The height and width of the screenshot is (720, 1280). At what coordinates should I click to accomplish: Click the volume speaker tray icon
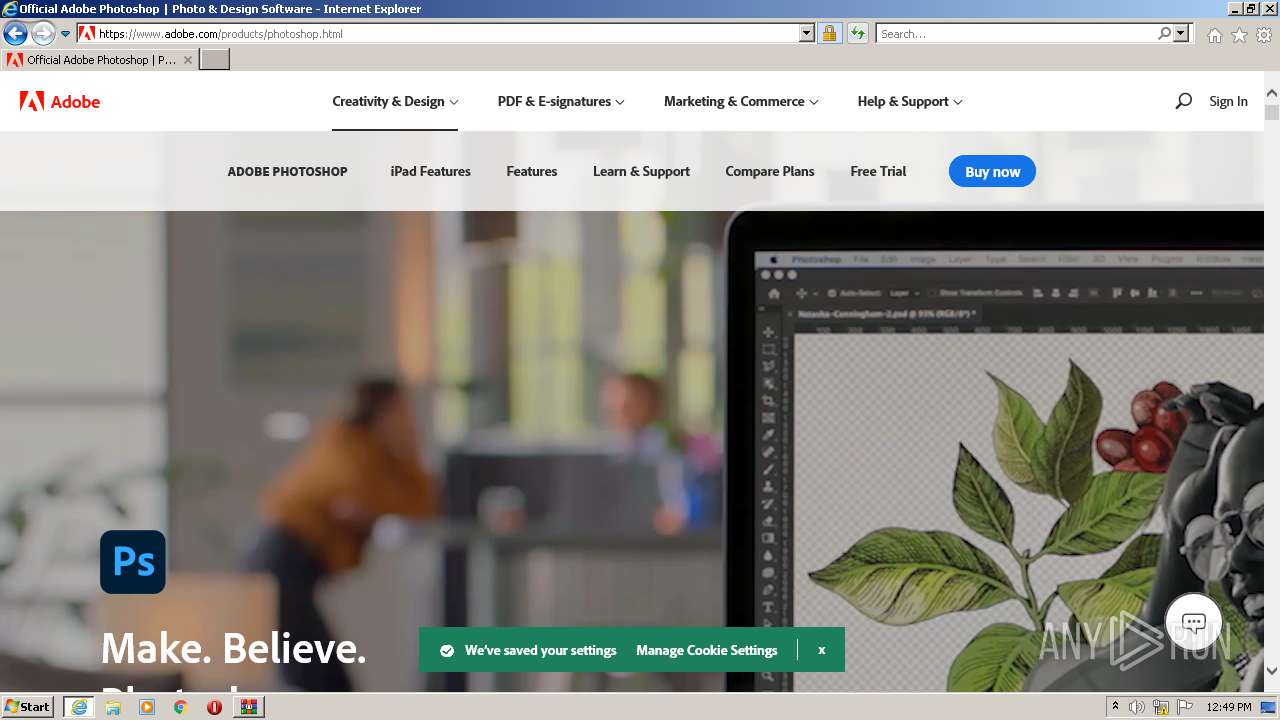1137,707
